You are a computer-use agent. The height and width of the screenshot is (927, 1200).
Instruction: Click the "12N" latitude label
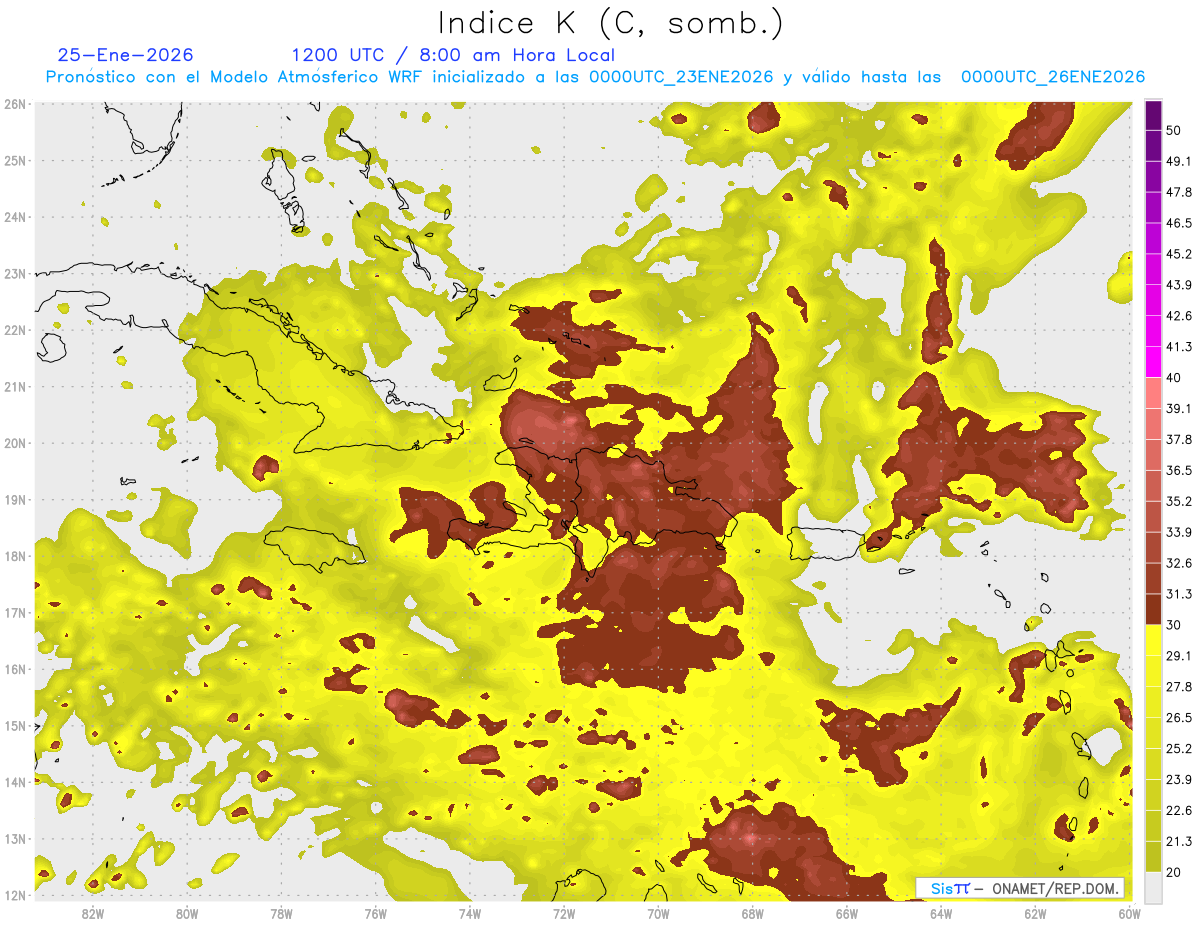coord(15,895)
